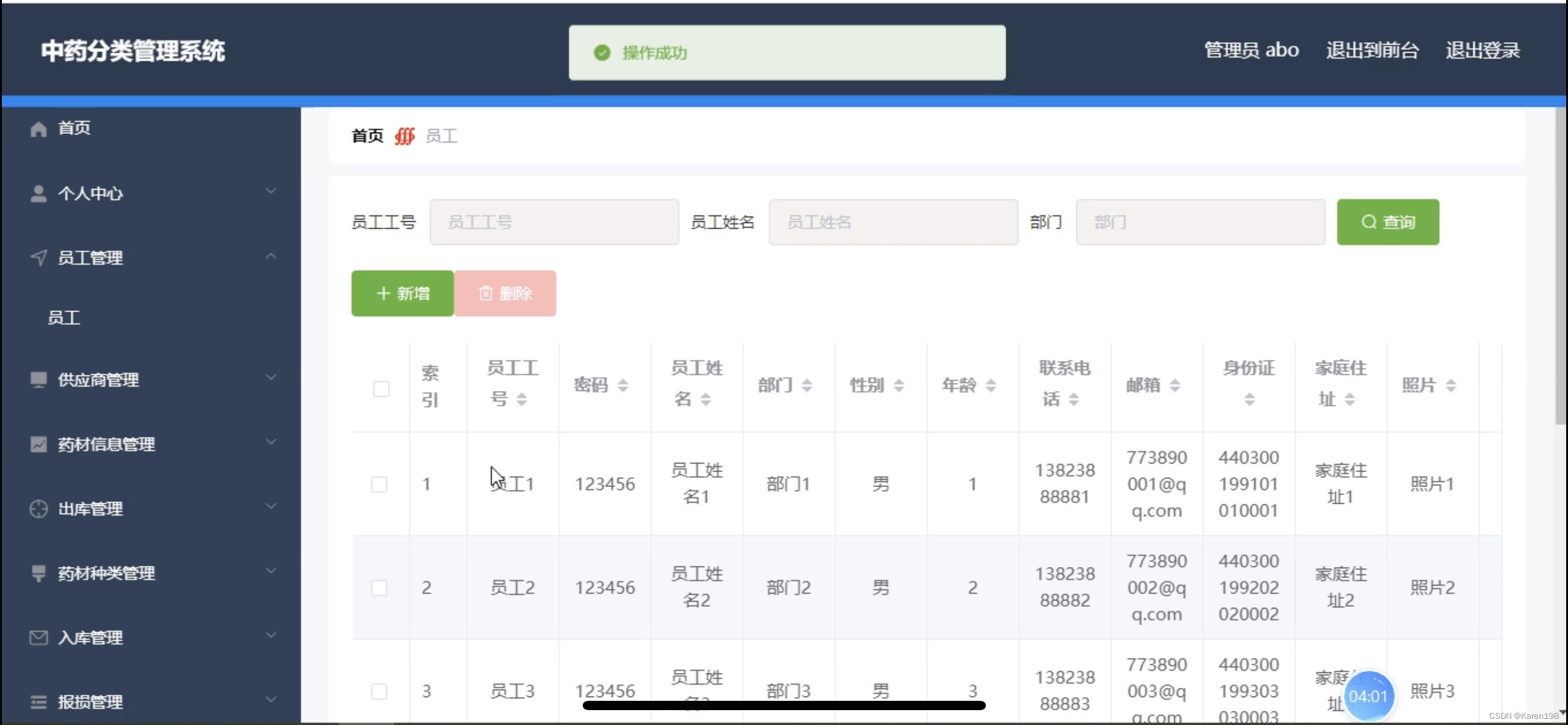Viewport: 1568px width, 725px height.
Task: Expand the 供应商管理 menu chevron
Action: [271, 377]
